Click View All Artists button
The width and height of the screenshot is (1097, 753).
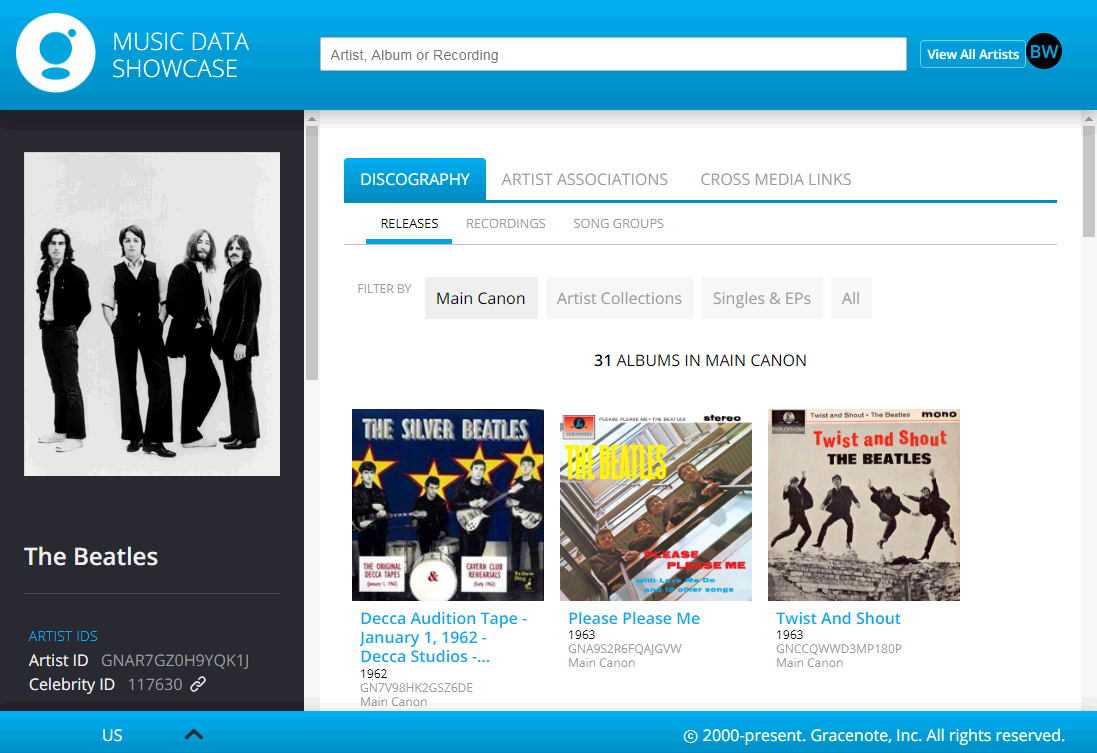(x=972, y=54)
